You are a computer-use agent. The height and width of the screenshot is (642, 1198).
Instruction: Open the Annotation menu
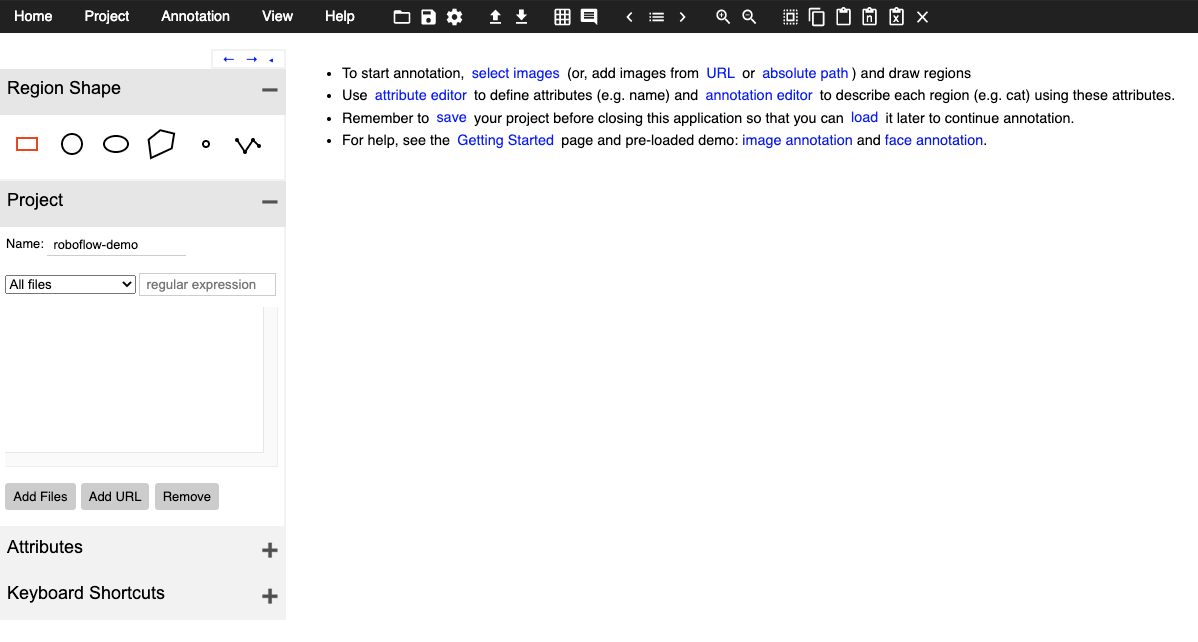pos(195,16)
